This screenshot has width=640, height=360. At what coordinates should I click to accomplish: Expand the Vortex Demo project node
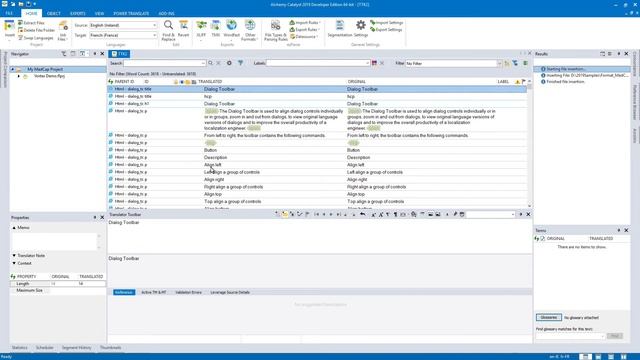(x=18, y=76)
